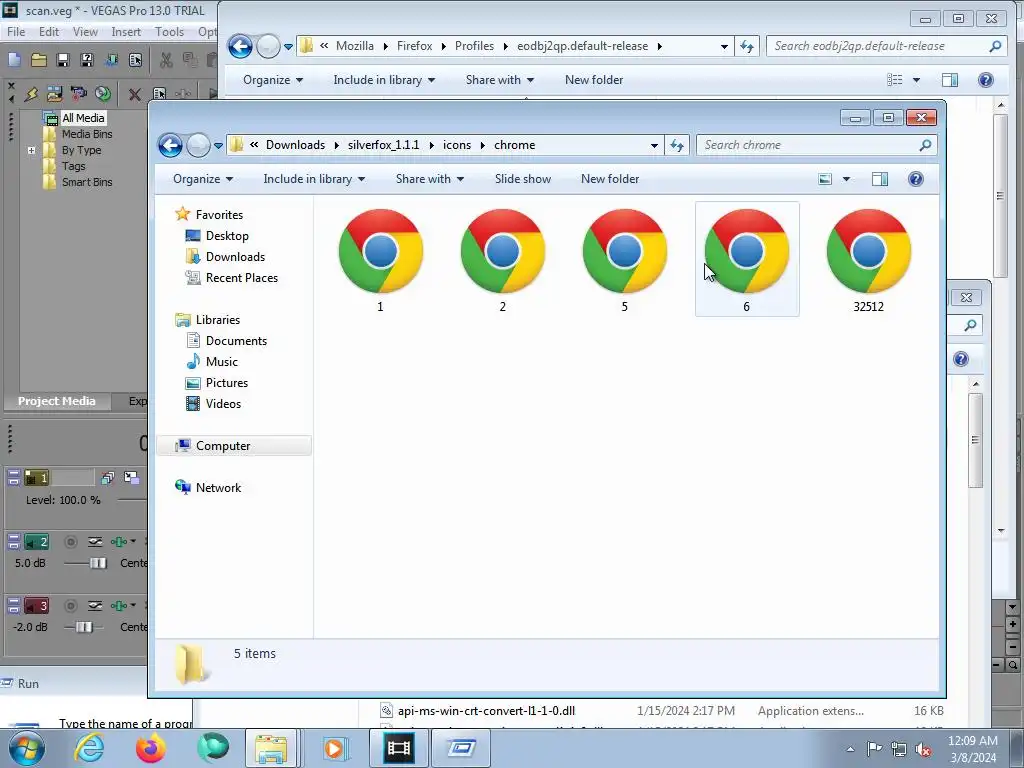The width and height of the screenshot is (1024, 768).
Task: Click Back arrow in the Firefox profile window
Action: point(240,46)
